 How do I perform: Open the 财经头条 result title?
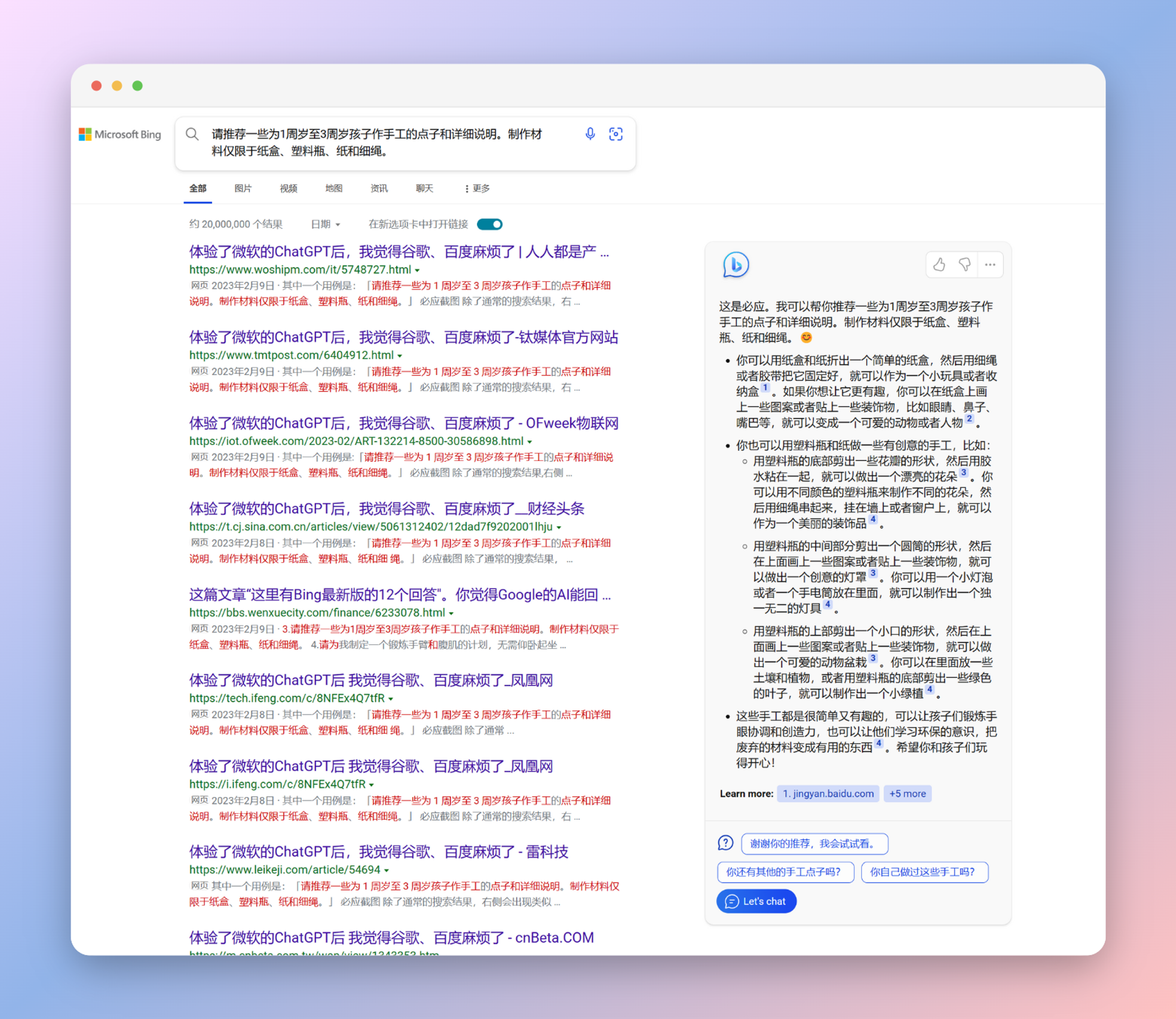click(386, 509)
